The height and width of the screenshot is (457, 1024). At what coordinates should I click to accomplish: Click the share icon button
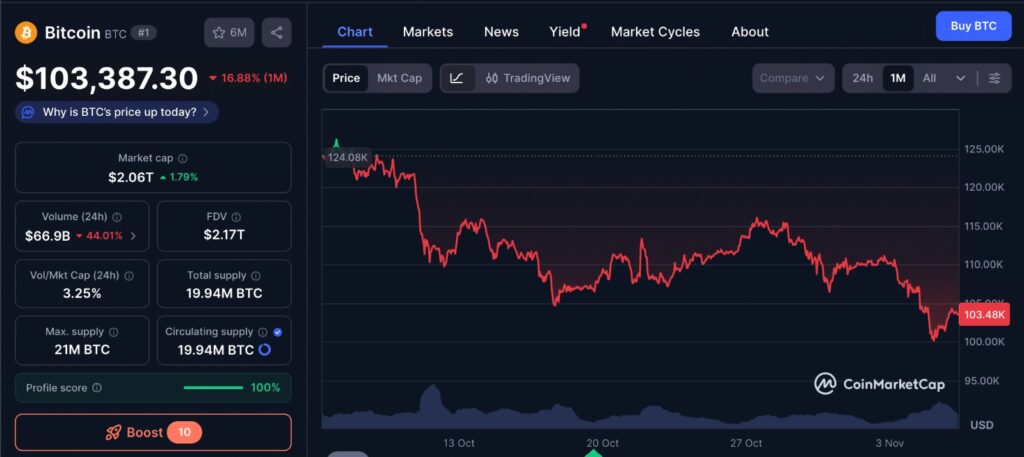click(277, 33)
